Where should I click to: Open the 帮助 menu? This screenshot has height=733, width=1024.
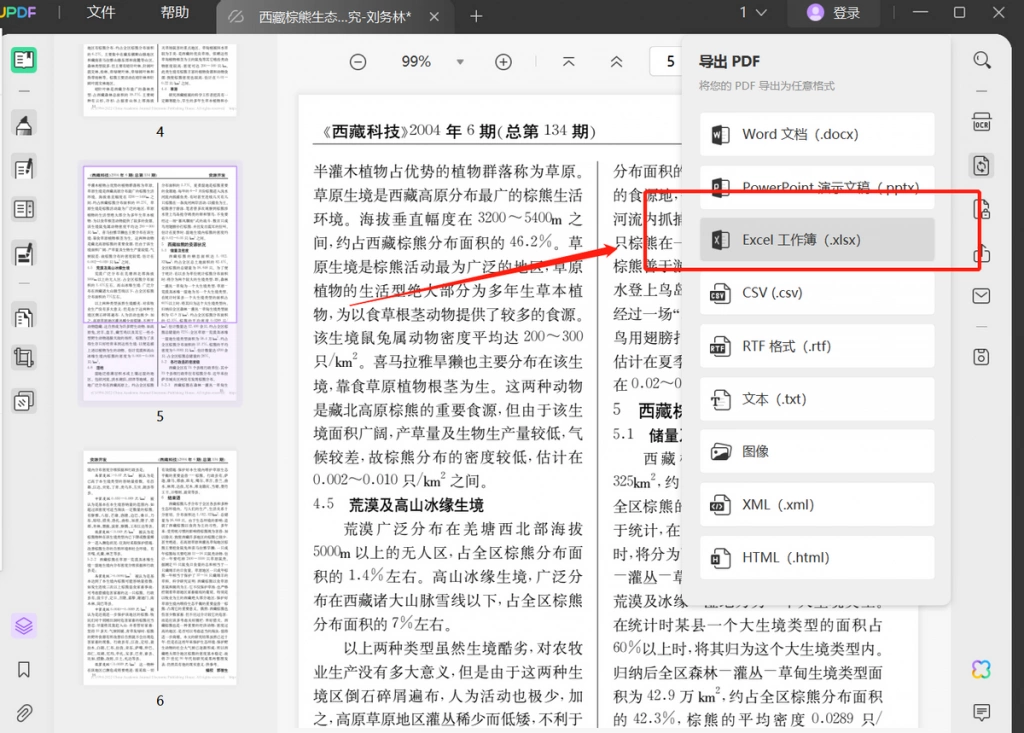click(174, 12)
